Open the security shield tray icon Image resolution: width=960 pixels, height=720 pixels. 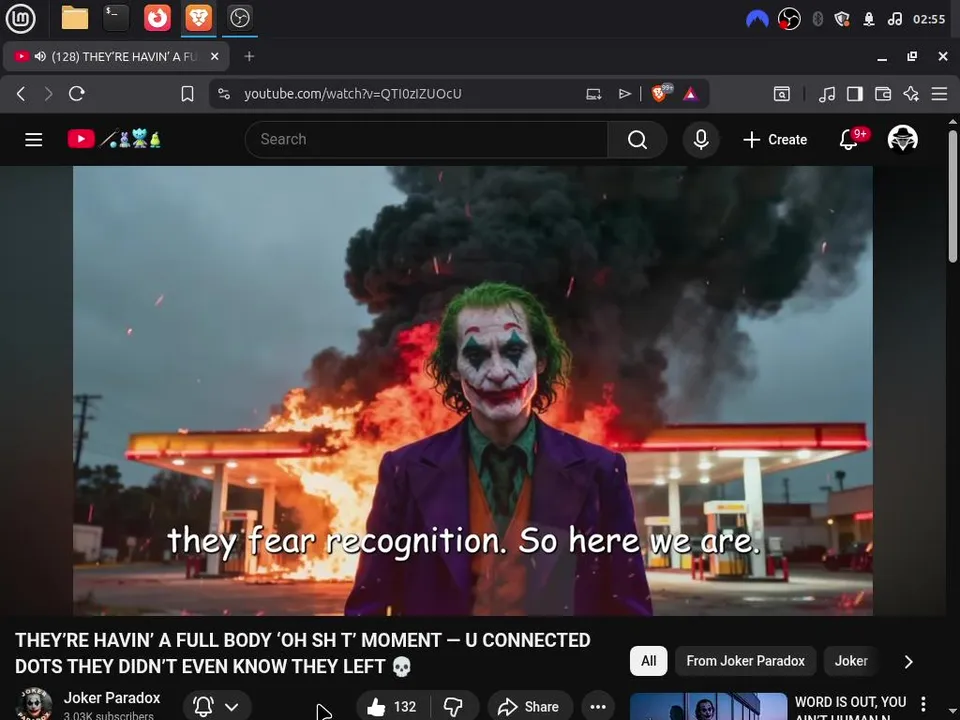coord(842,20)
